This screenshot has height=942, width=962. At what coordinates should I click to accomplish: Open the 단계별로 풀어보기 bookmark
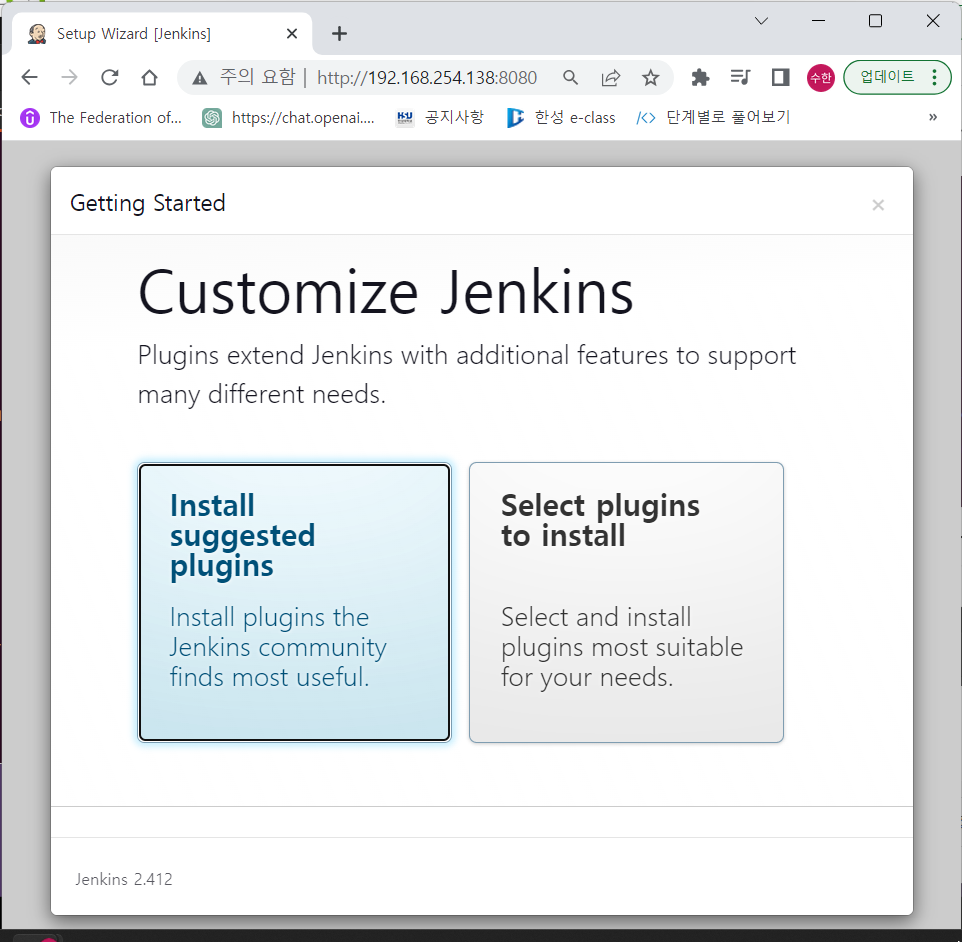713,118
